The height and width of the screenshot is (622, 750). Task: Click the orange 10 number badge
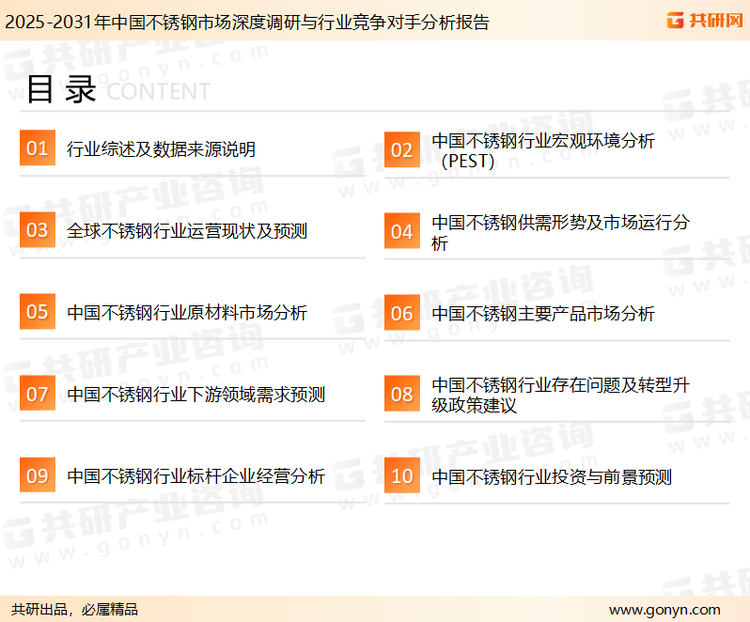402,476
